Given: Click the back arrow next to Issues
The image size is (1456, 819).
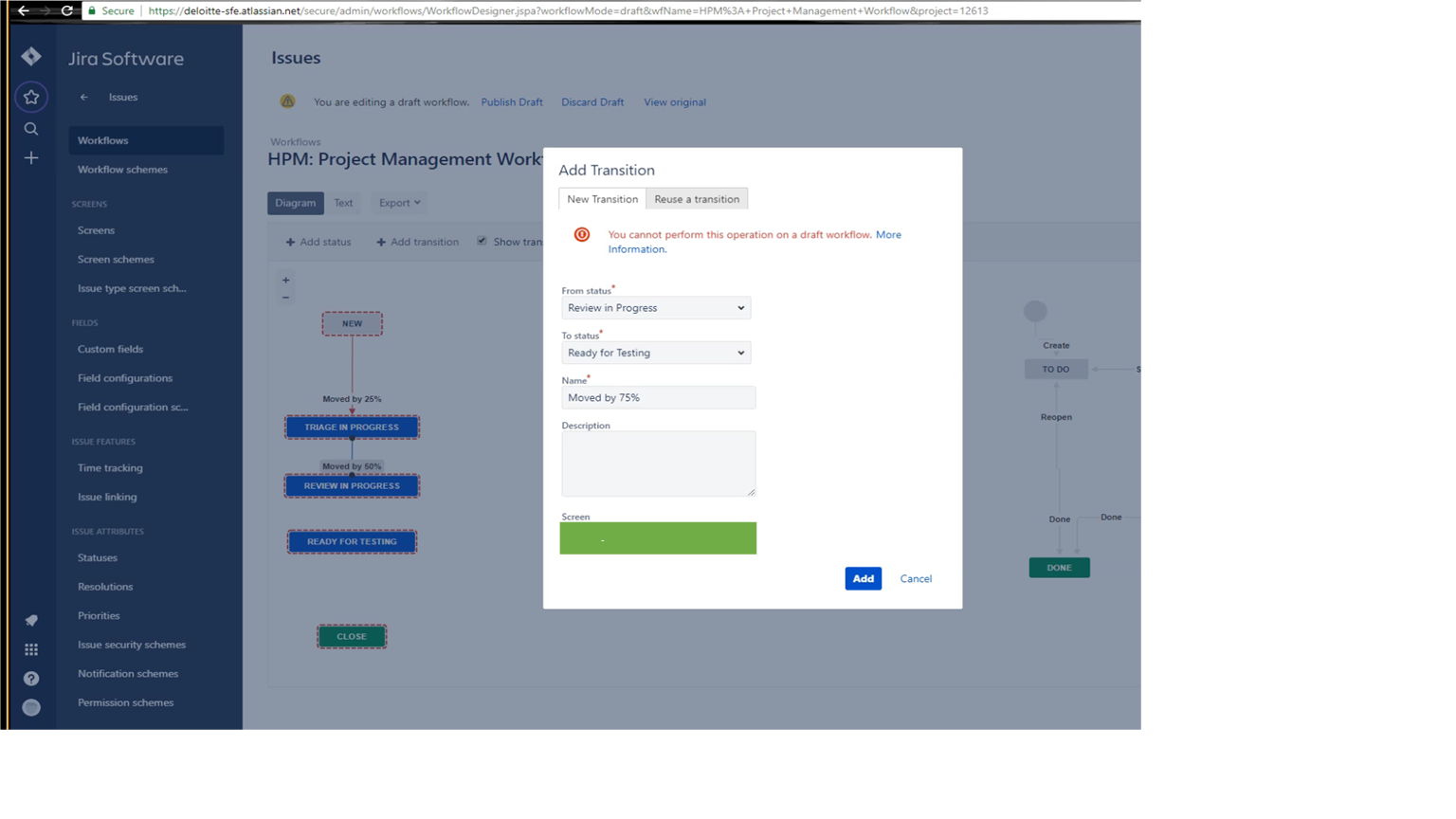Looking at the screenshot, I should click(84, 97).
